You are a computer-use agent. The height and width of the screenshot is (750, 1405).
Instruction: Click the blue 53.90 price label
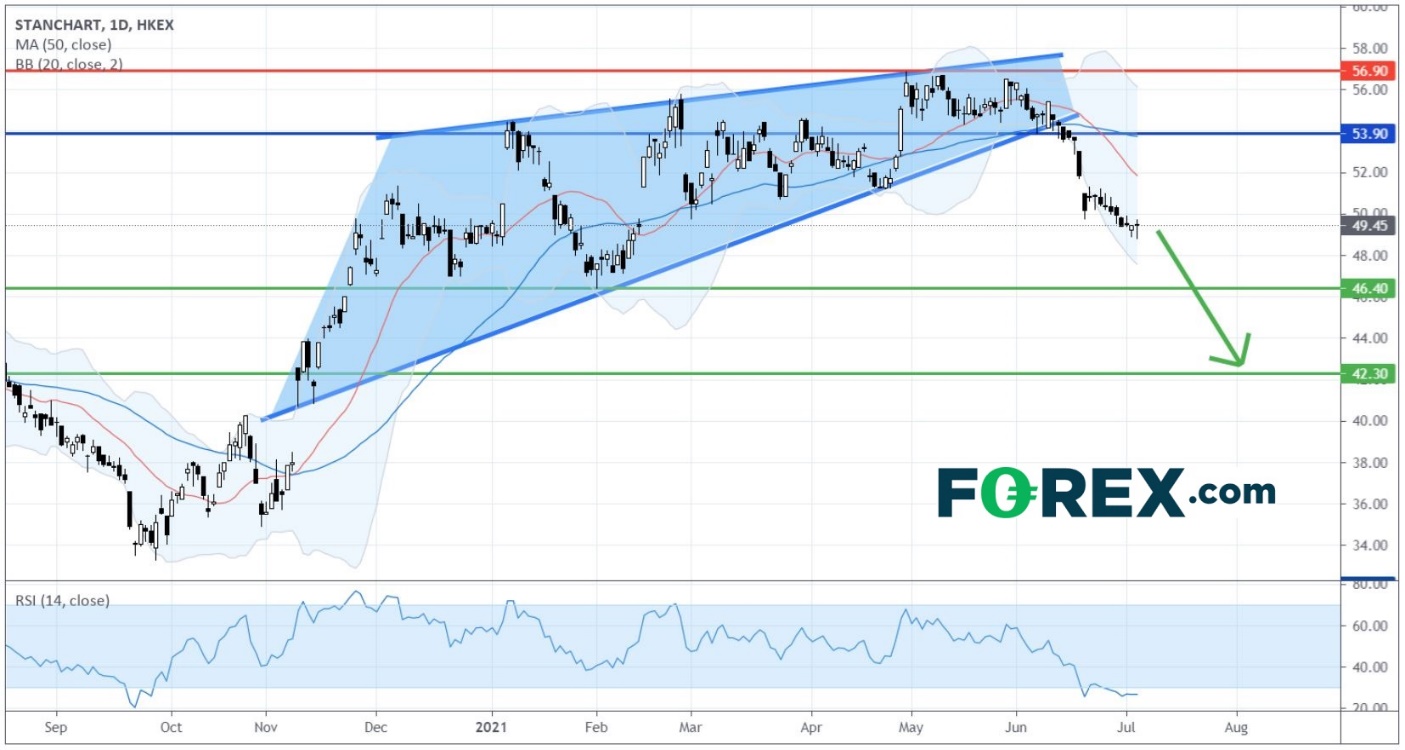1368,133
